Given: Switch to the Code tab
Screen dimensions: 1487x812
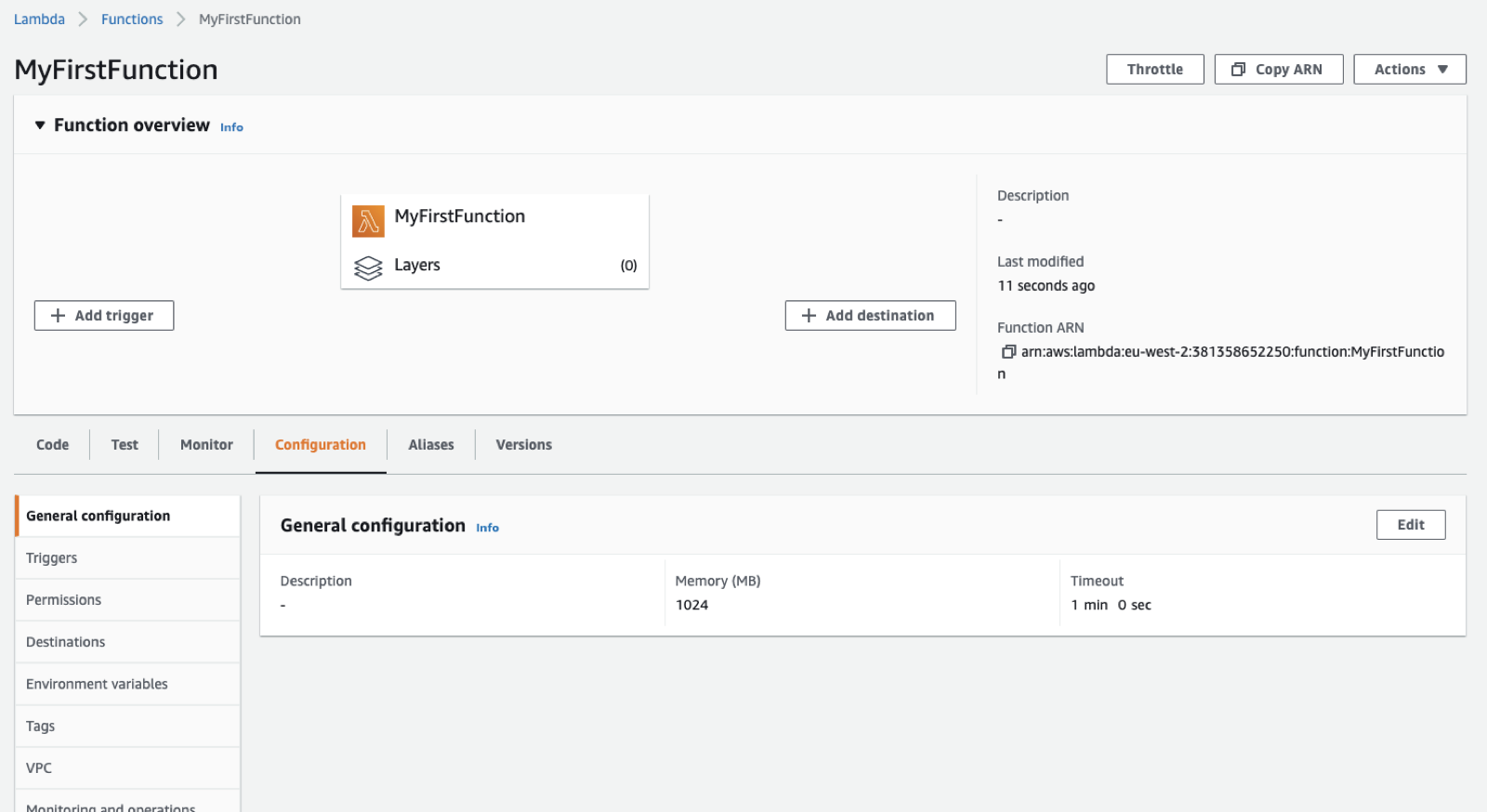Looking at the screenshot, I should pyautogui.click(x=53, y=445).
